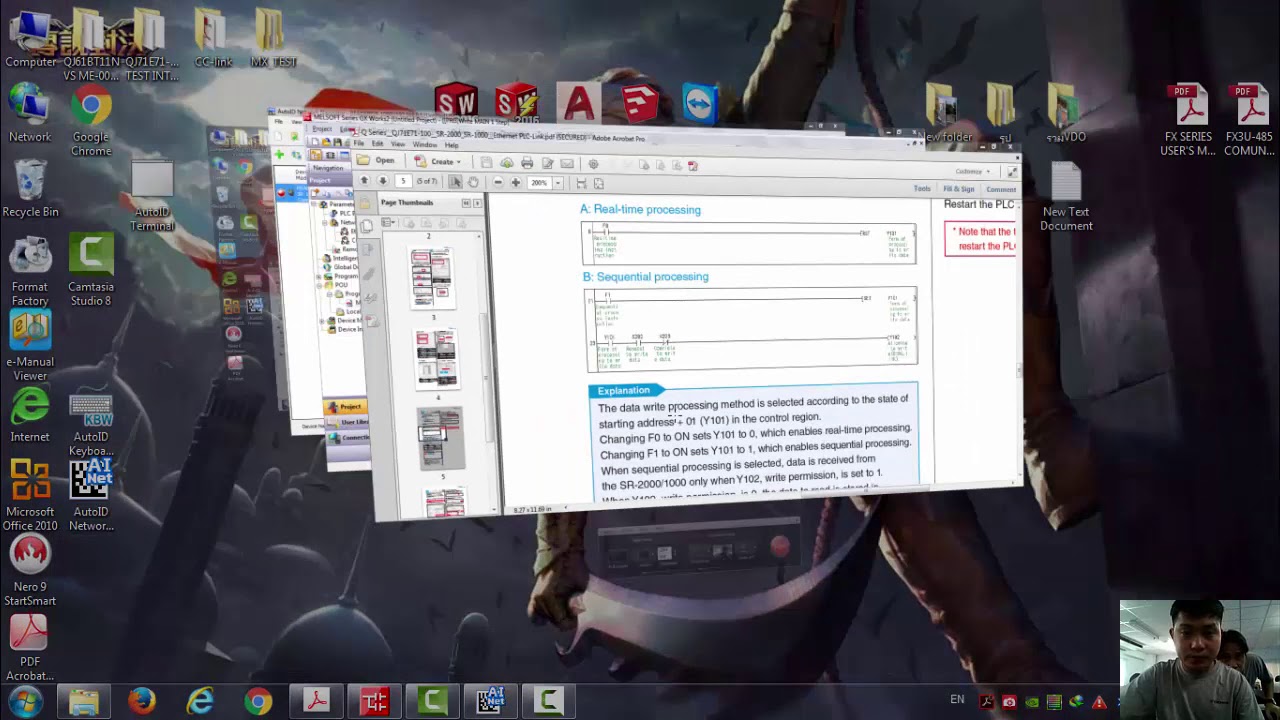This screenshot has width=1280, height=720.
Task: Click the Open button in Acrobat toolbar
Action: click(x=376, y=160)
